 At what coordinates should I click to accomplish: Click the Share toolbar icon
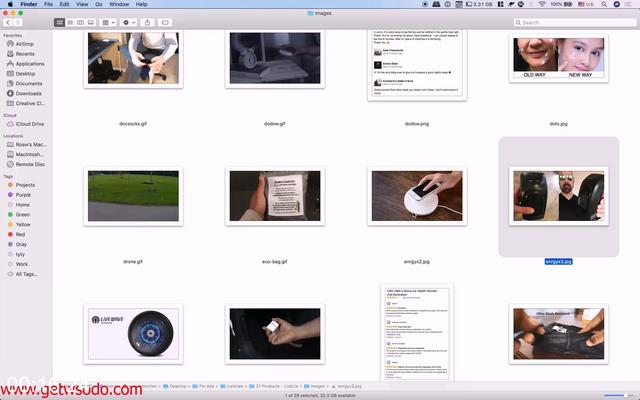point(147,22)
